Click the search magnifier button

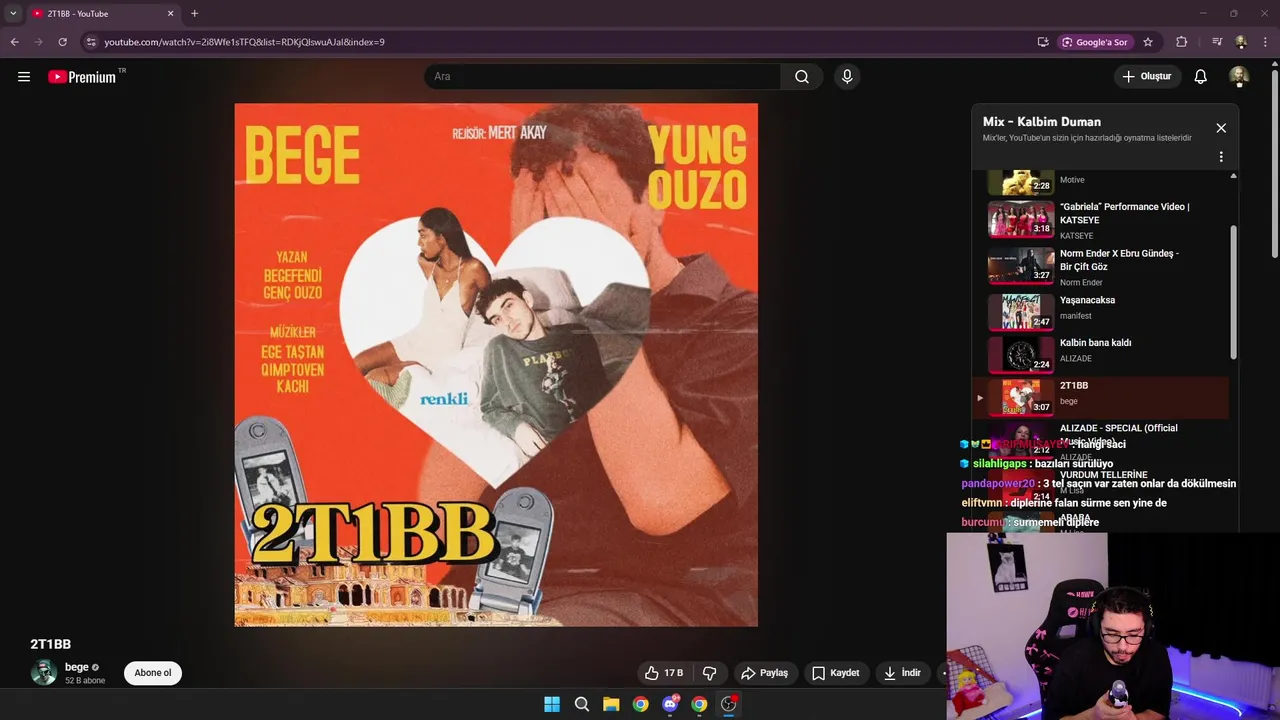pos(802,77)
